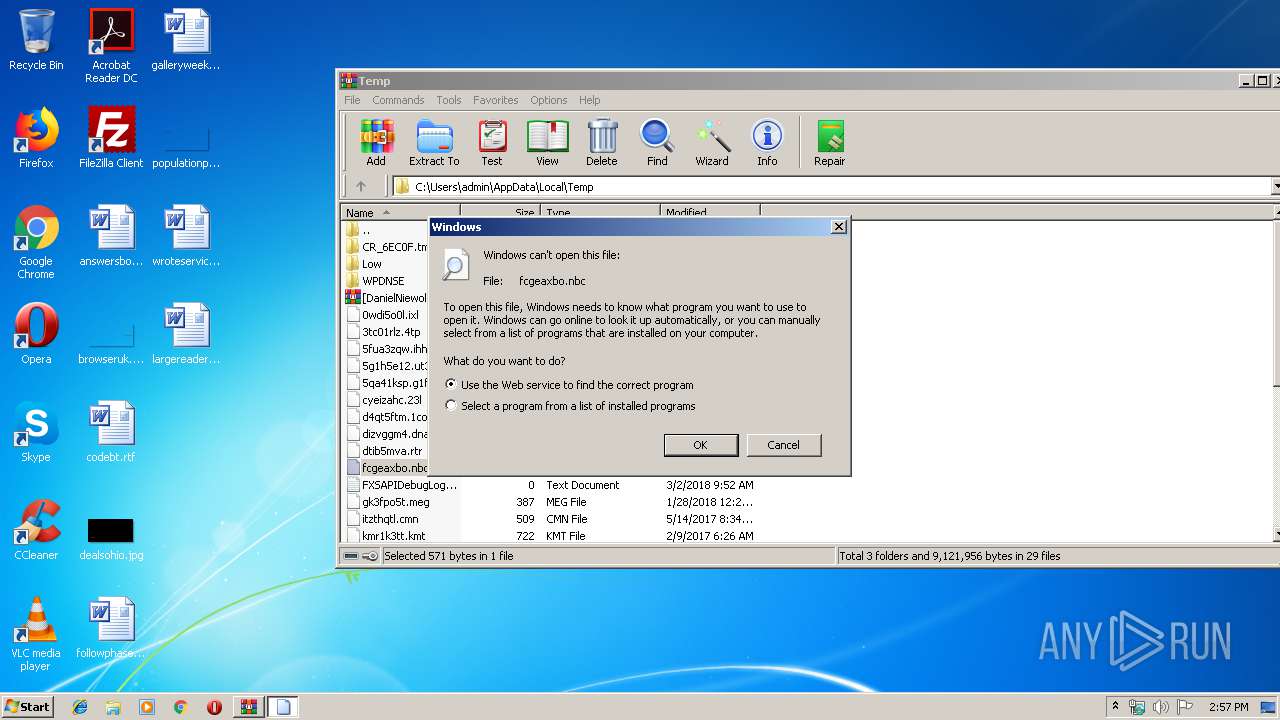The image size is (1280, 720).
Task: Open codebt.rtf desktop document
Action: click(111, 432)
